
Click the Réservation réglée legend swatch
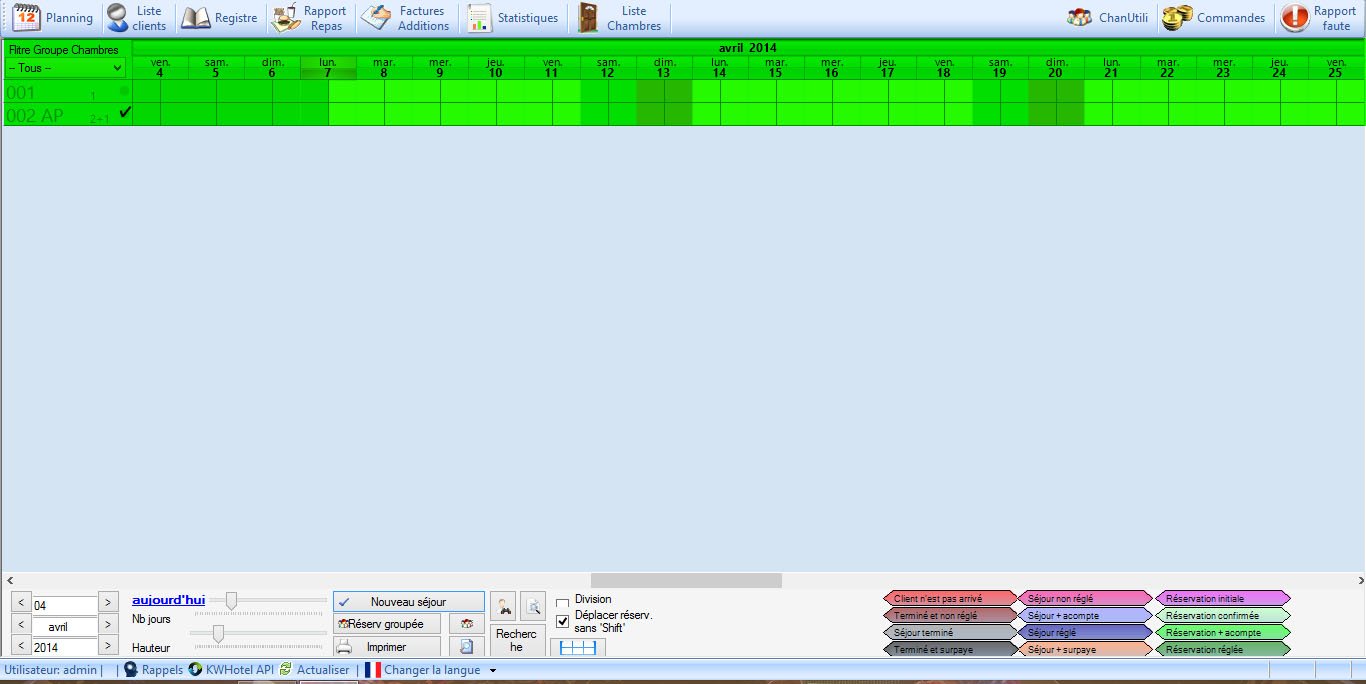click(x=1222, y=650)
